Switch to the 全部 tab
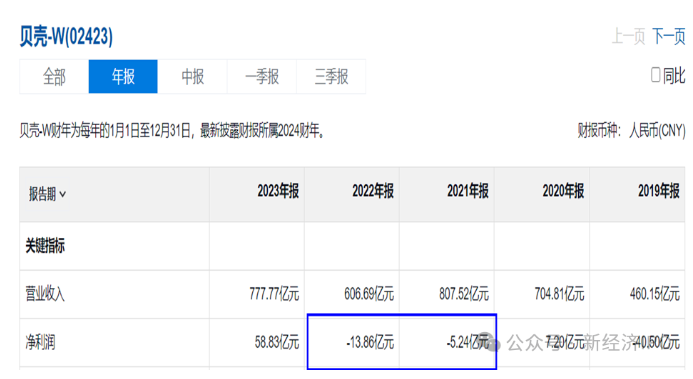 click(54, 76)
